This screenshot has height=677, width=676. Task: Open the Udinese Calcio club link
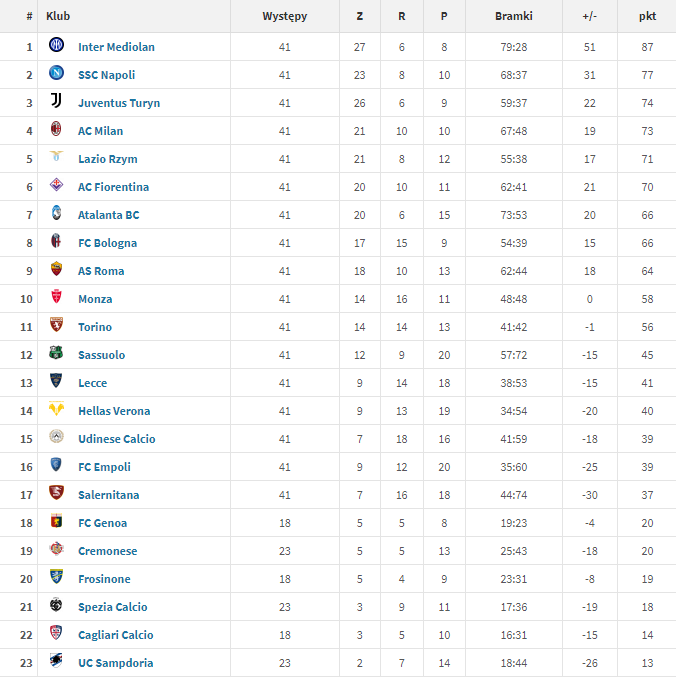pos(117,439)
